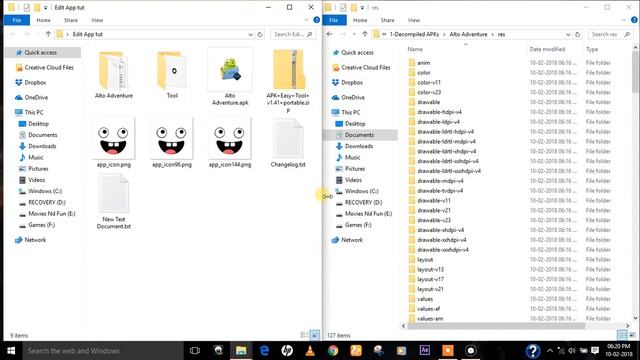Viewport: 640px width, 360px height.
Task: Open File menu in res window
Action: point(333,20)
